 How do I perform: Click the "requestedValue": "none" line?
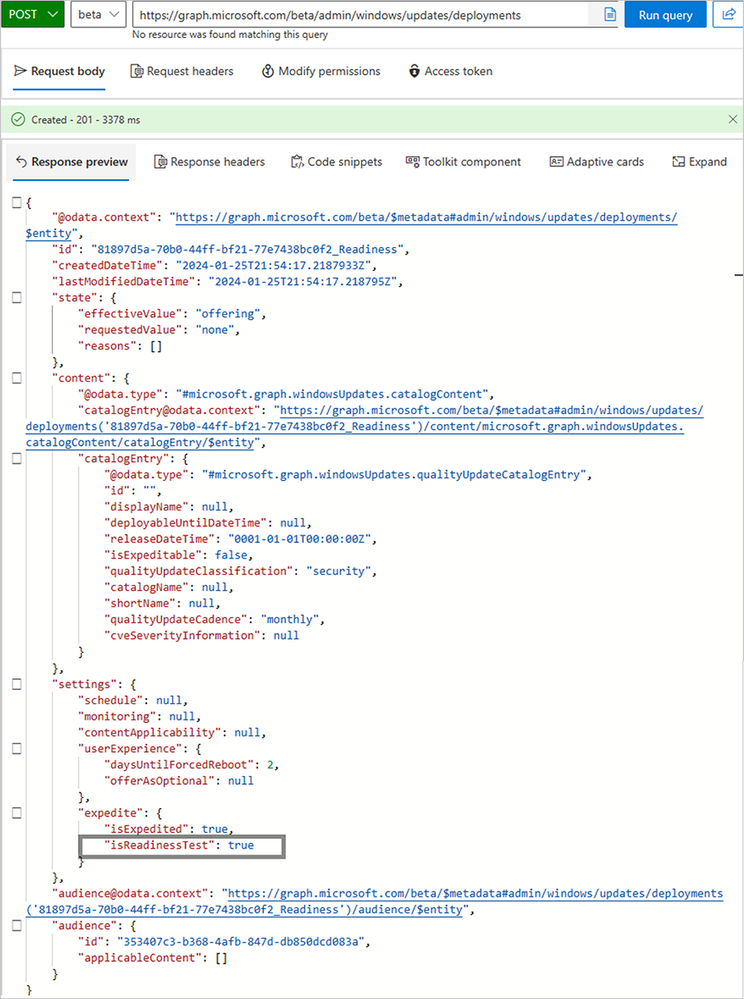tap(159, 330)
